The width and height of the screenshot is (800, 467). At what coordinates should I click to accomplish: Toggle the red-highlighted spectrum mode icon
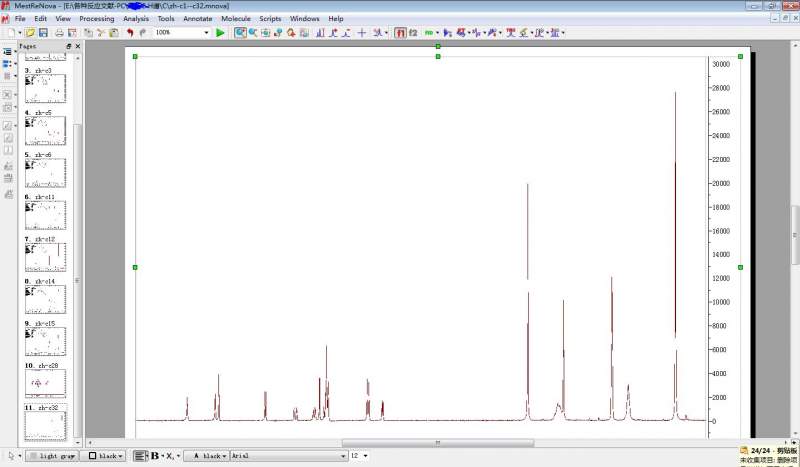401,33
